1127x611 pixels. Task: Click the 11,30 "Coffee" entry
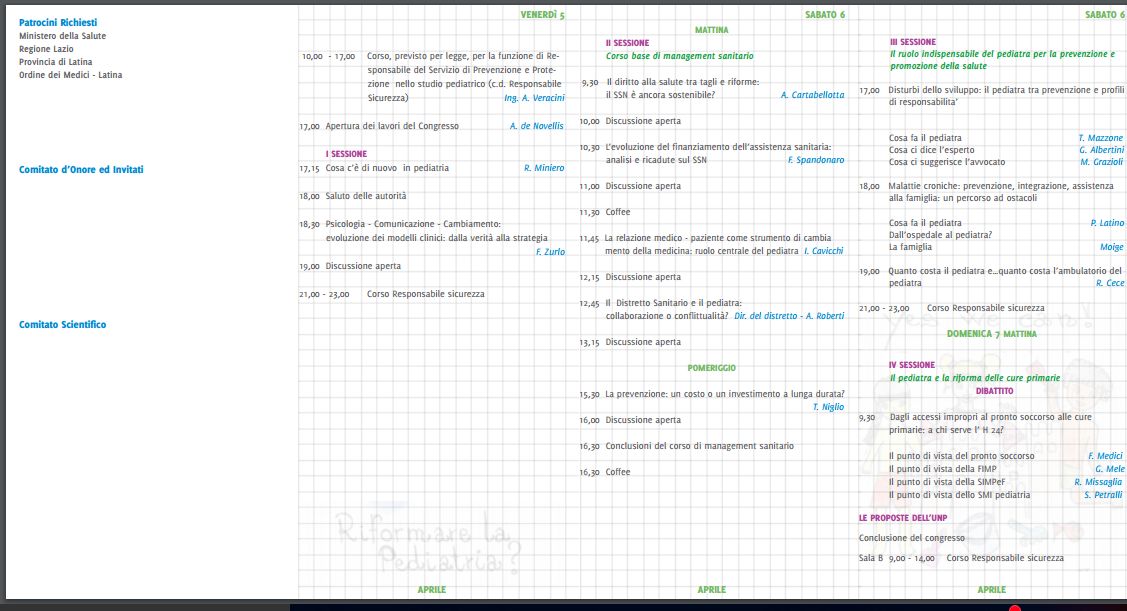pos(617,212)
